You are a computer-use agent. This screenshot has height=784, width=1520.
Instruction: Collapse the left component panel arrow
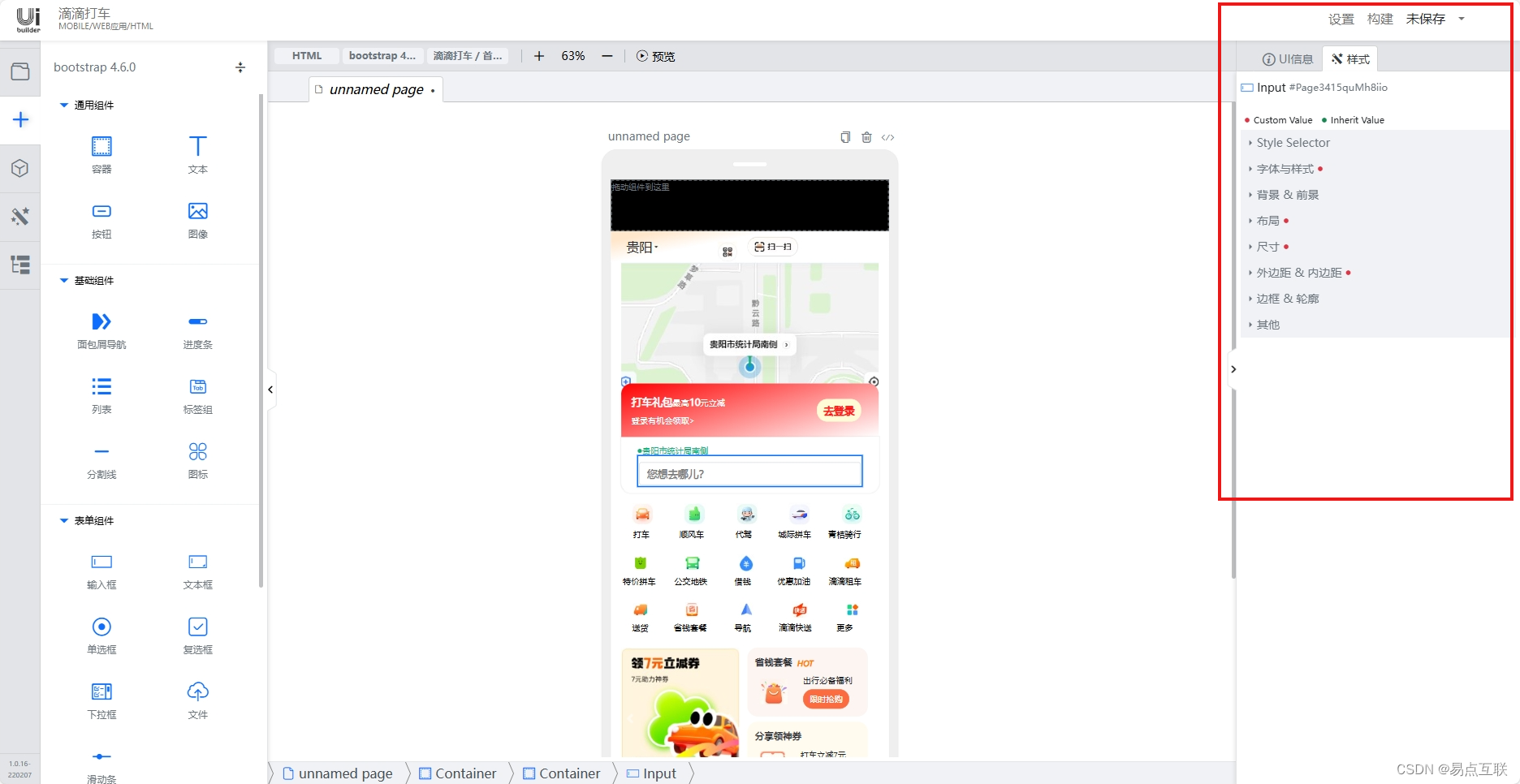coord(270,390)
